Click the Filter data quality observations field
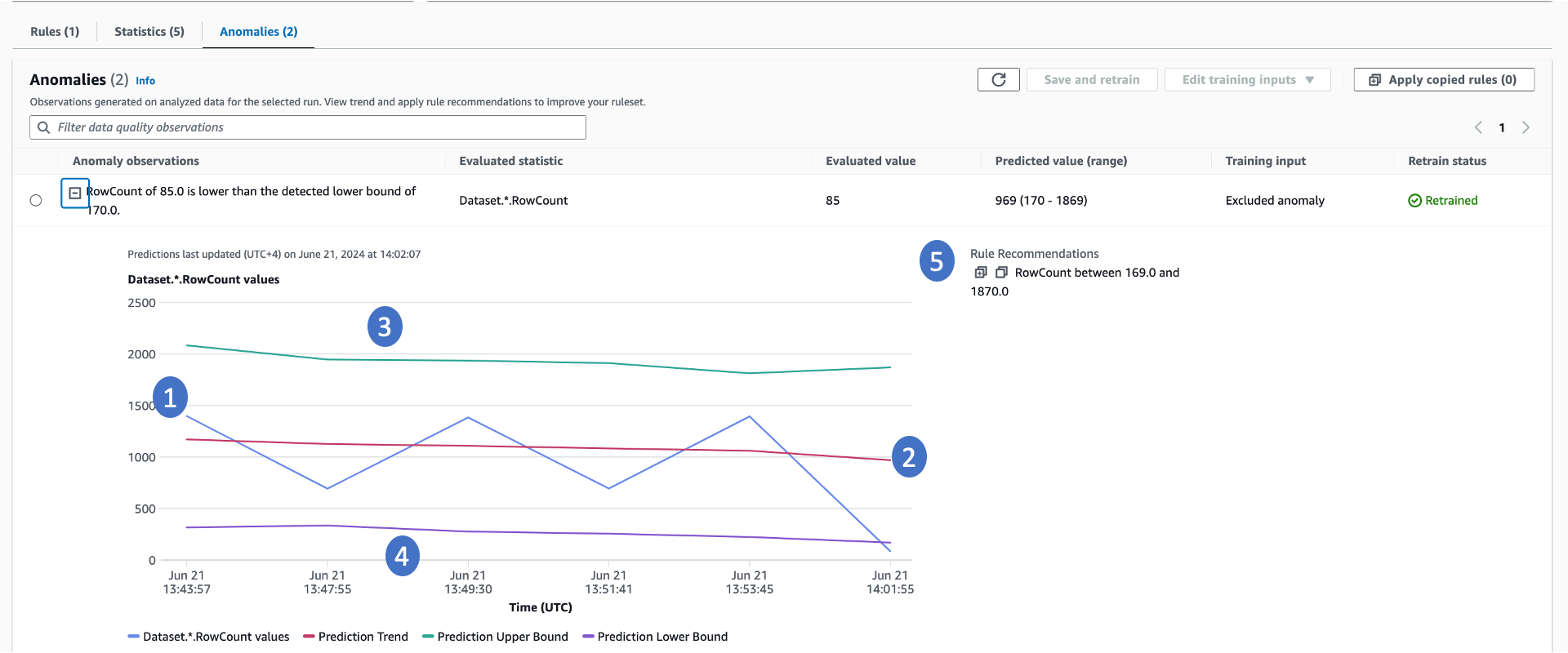Image resolution: width=1568 pixels, height=653 pixels. pyautogui.click(x=318, y=127)
